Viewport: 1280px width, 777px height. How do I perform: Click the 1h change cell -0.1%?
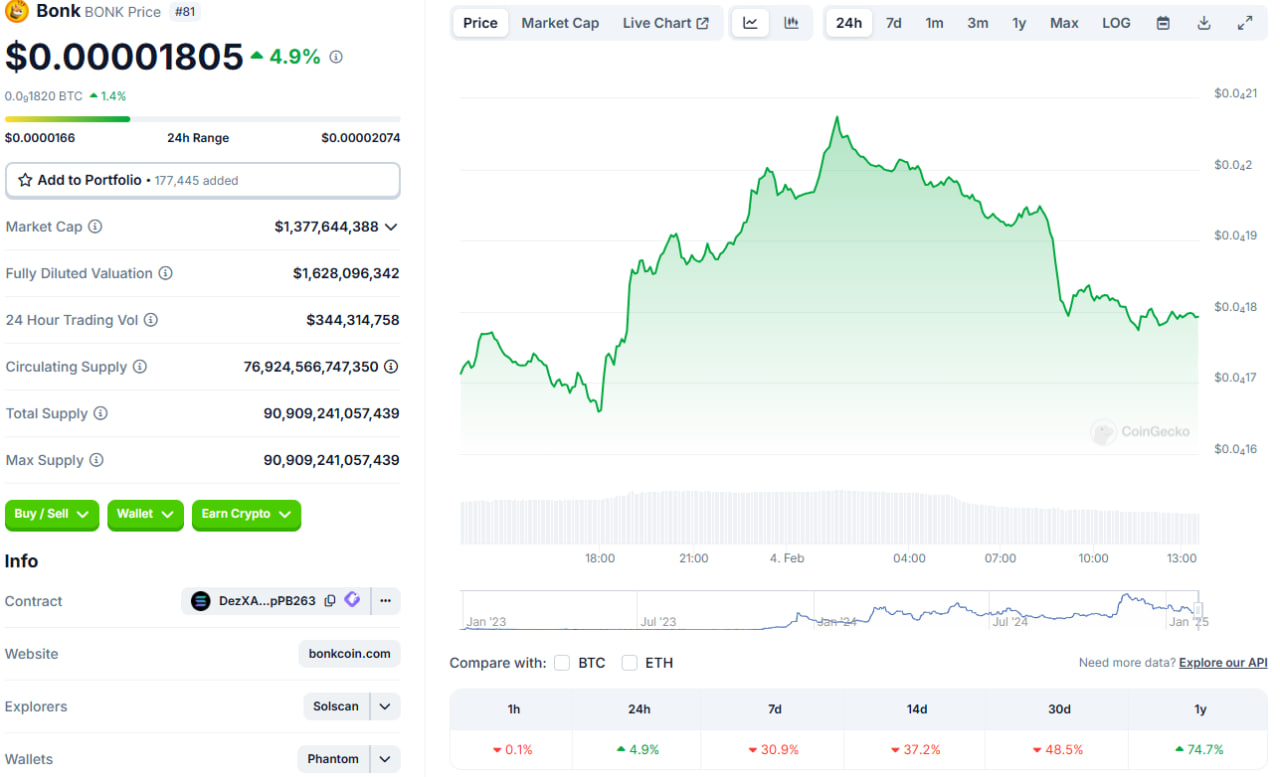point(513,749)
